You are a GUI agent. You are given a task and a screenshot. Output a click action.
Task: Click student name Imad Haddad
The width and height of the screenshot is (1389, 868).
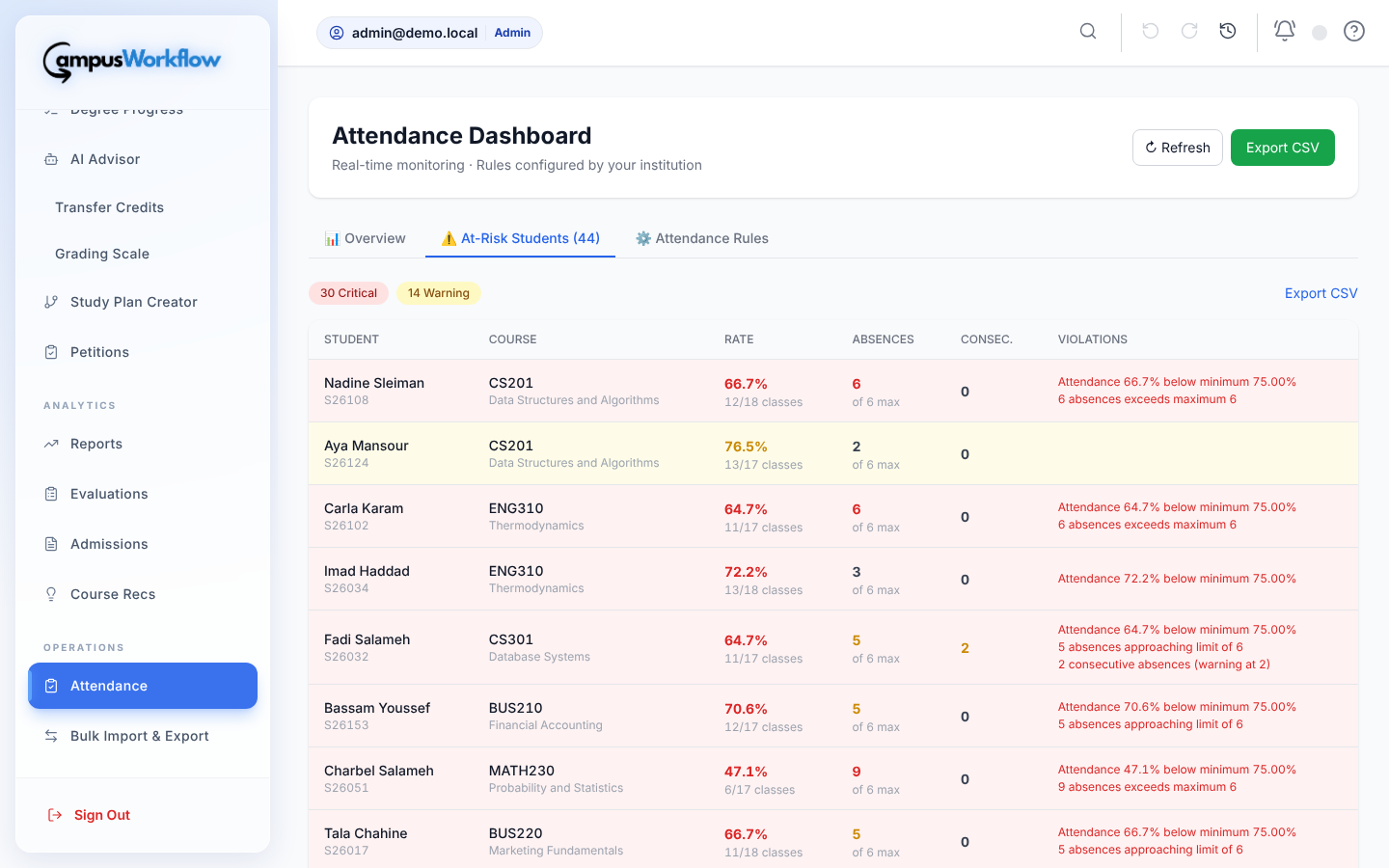coord(367,571)
